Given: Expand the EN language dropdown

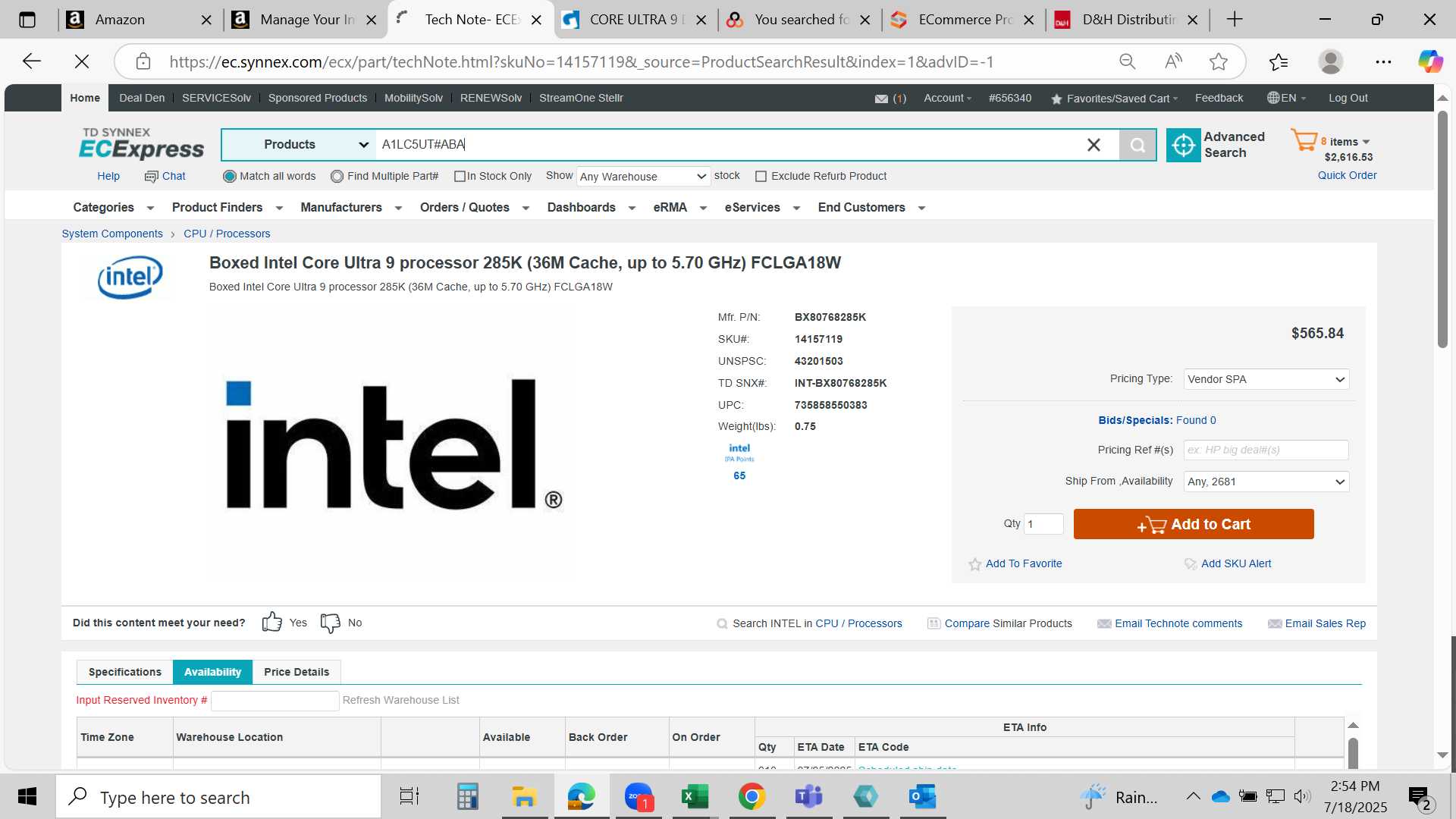Looking at the screenshot, I should pos(1287,99).
